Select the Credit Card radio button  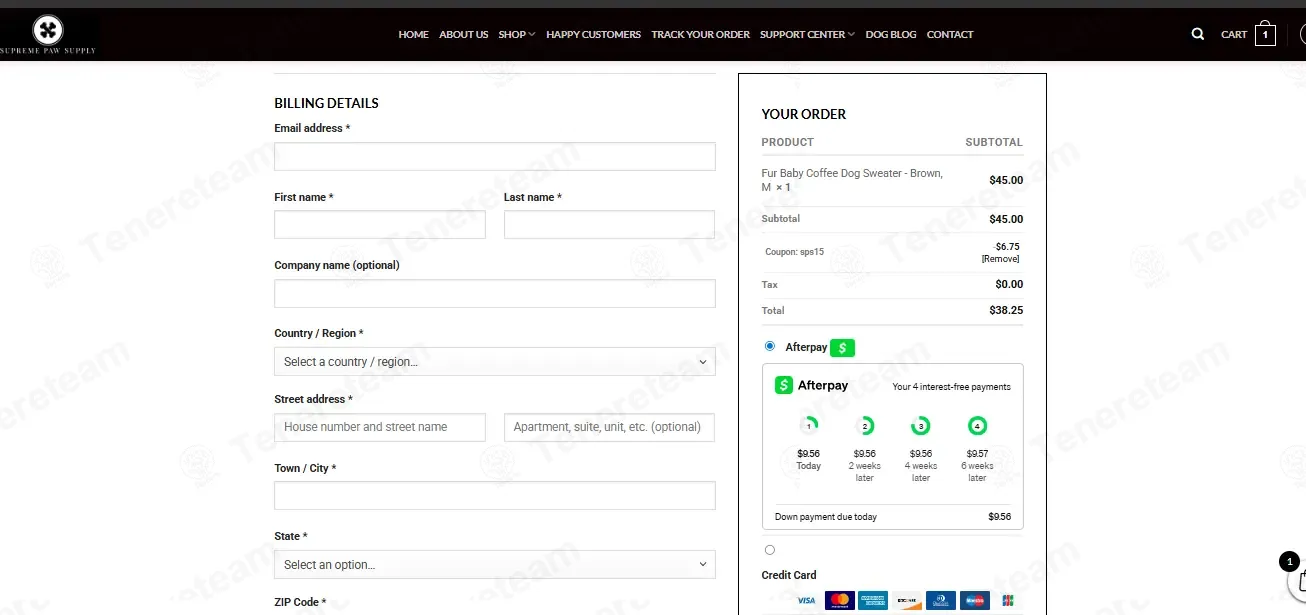[x=770, y=550]
